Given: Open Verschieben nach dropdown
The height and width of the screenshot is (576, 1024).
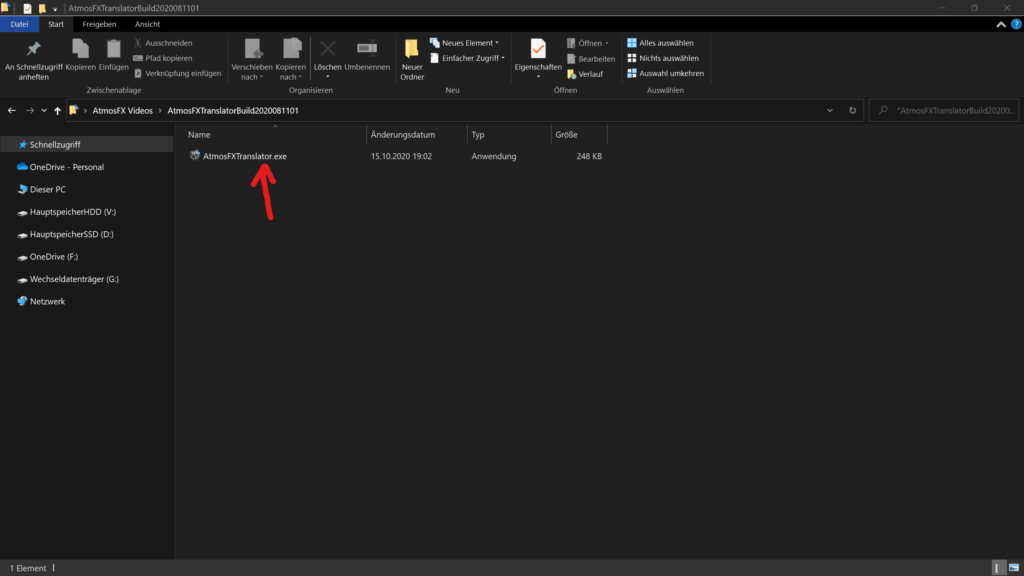Looking at the screenshot, I should pos(251,59).
